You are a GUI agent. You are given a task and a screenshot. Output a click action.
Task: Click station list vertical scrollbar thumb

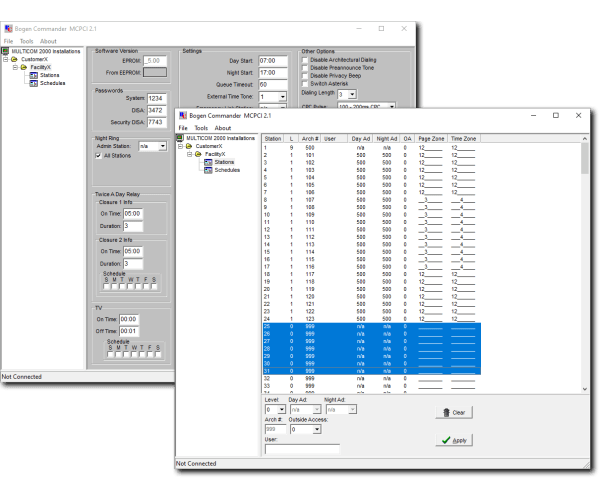tap(584, 158)
